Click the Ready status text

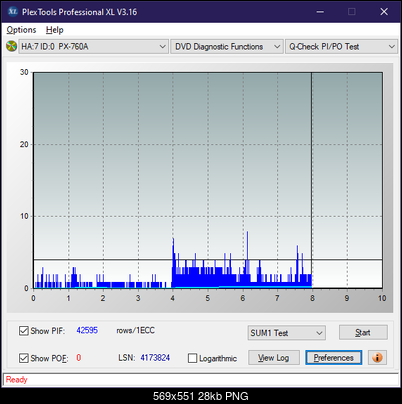16,380
